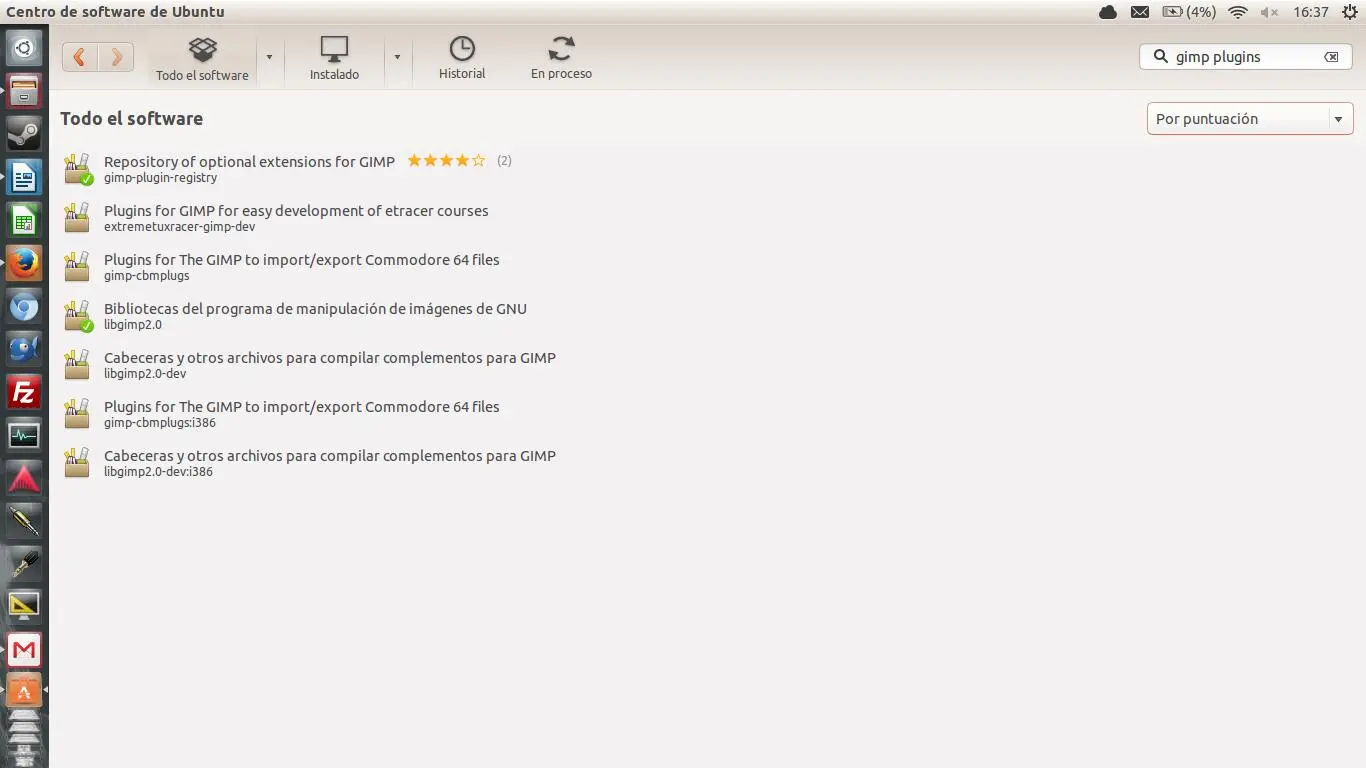Click the installed libgimp2.0 package icon
1366x768 pixels.
pyautogui.click(x=78, y=316)
